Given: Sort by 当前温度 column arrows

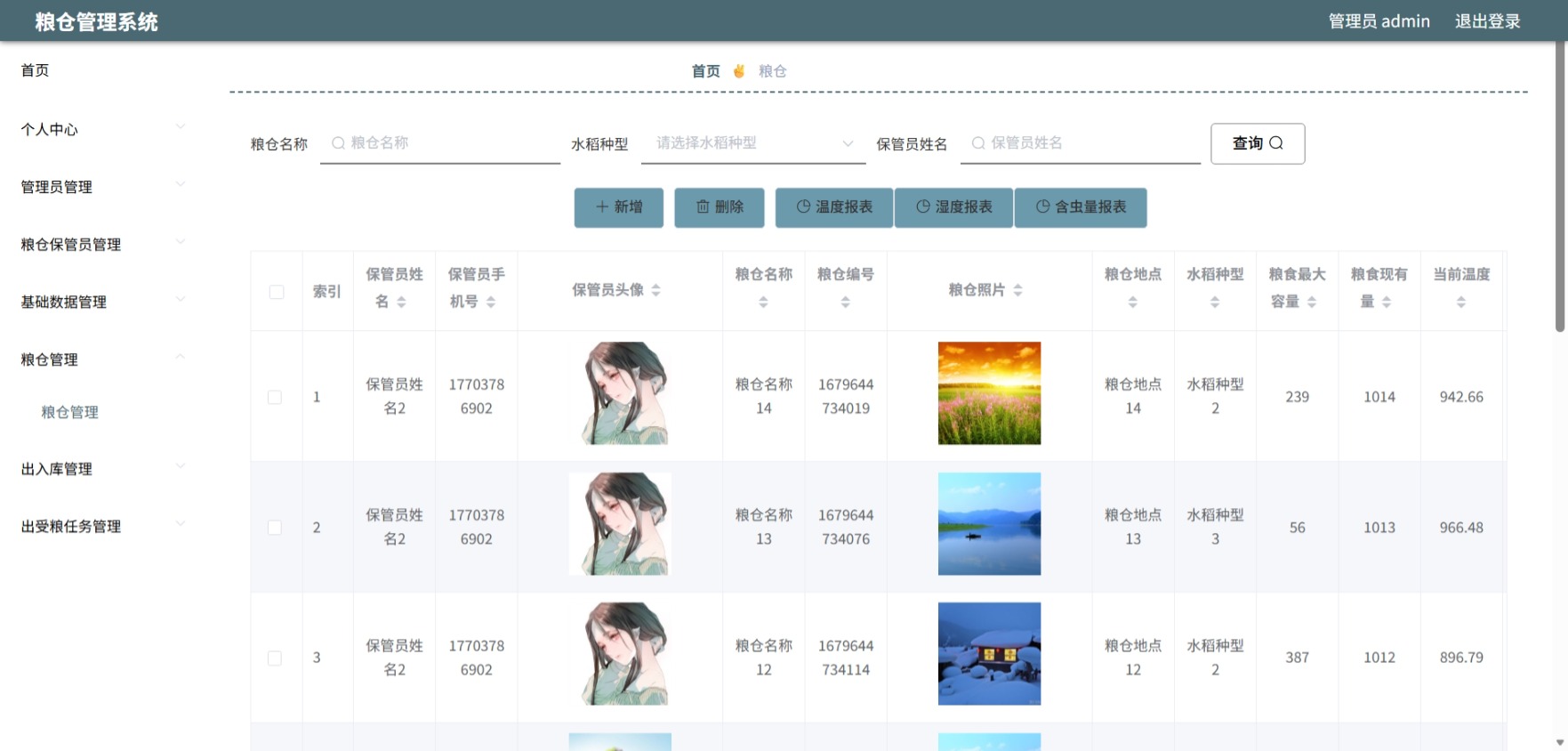Looking at the screenshot, I should pos(1461,303).
